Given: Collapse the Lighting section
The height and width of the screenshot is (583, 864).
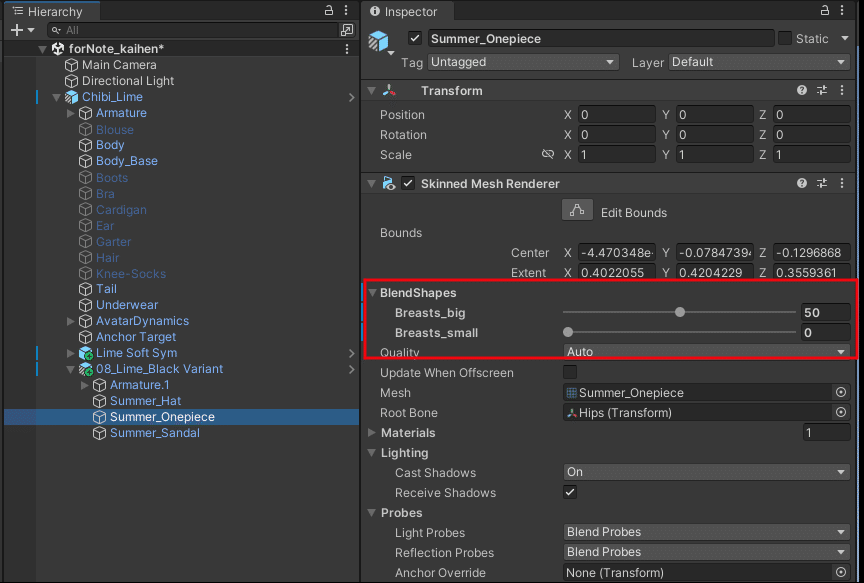Looking at the screenshot, I should [372, 452].
